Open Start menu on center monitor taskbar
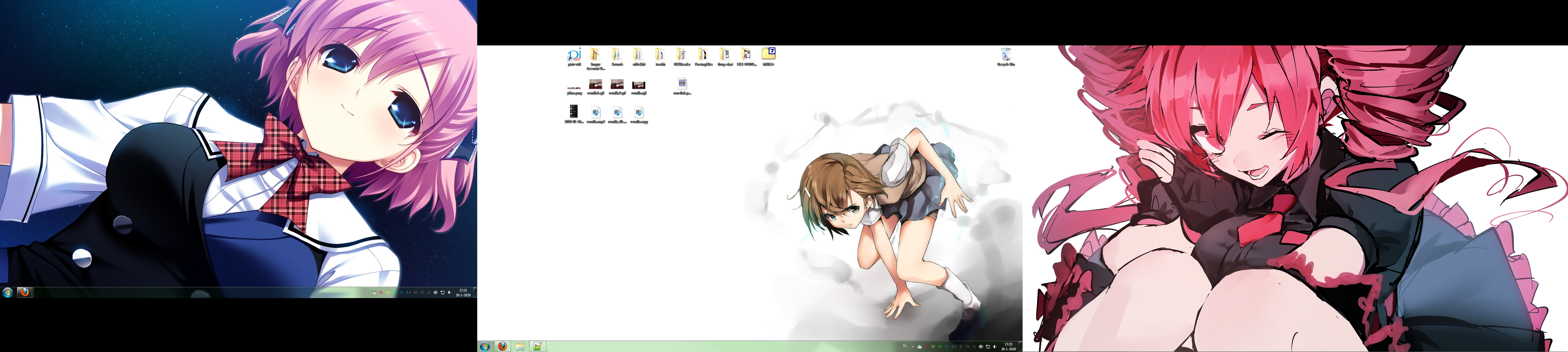 click(x=485, y=347)
